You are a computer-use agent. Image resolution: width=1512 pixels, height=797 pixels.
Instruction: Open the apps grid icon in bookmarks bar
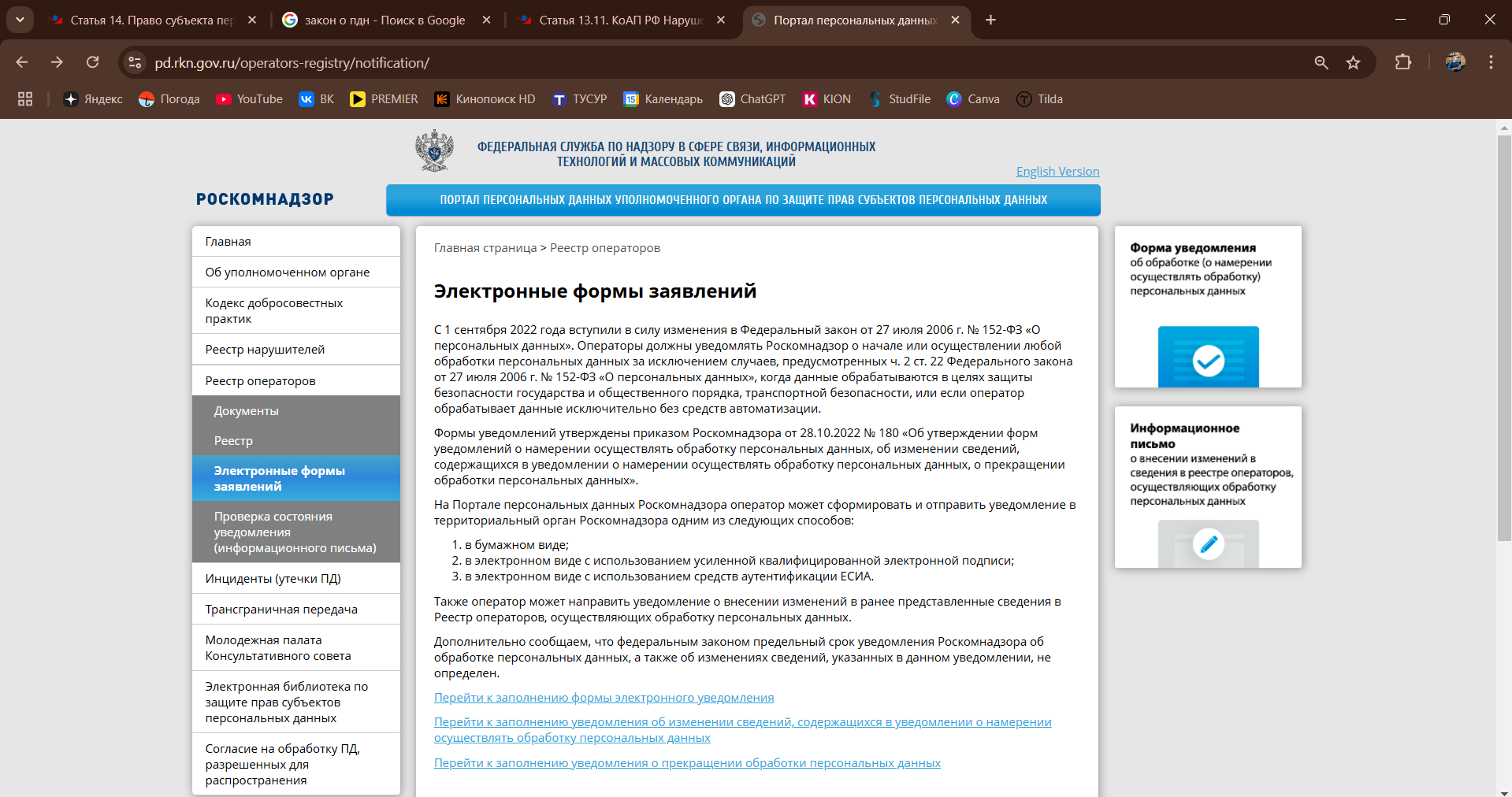click(25, 99)
